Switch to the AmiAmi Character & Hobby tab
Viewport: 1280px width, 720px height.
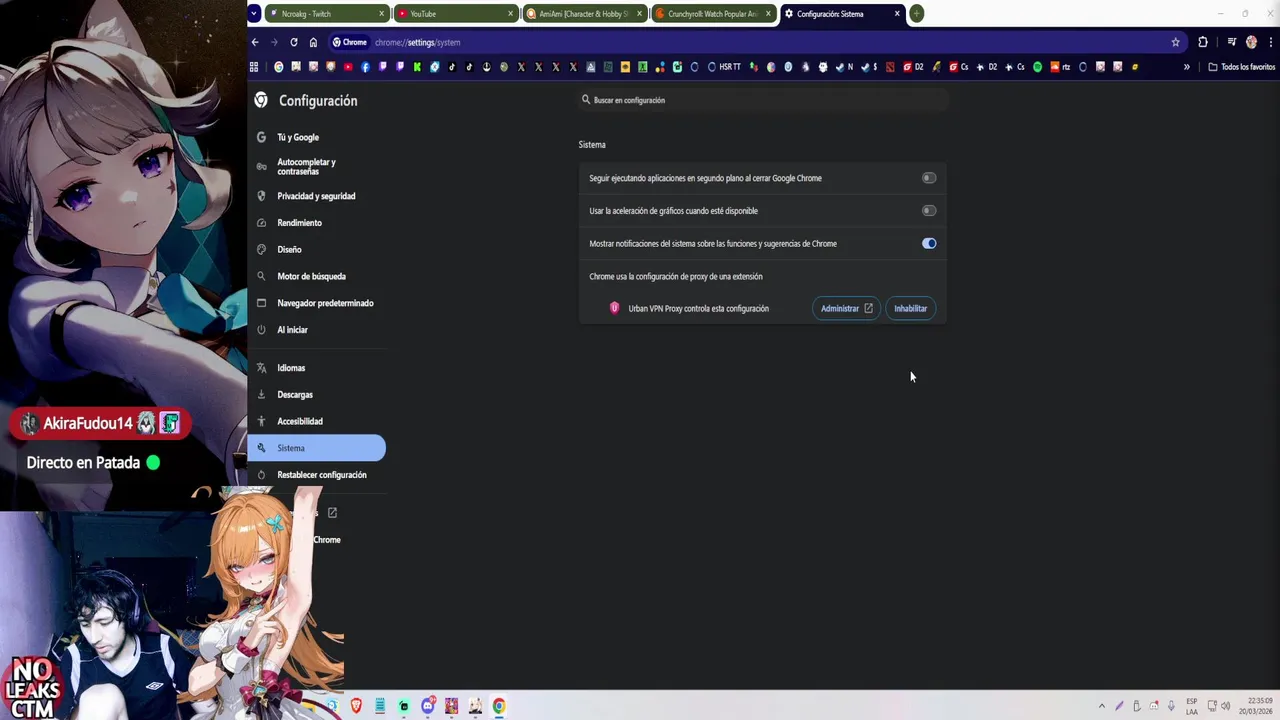[x=585, y=14]
